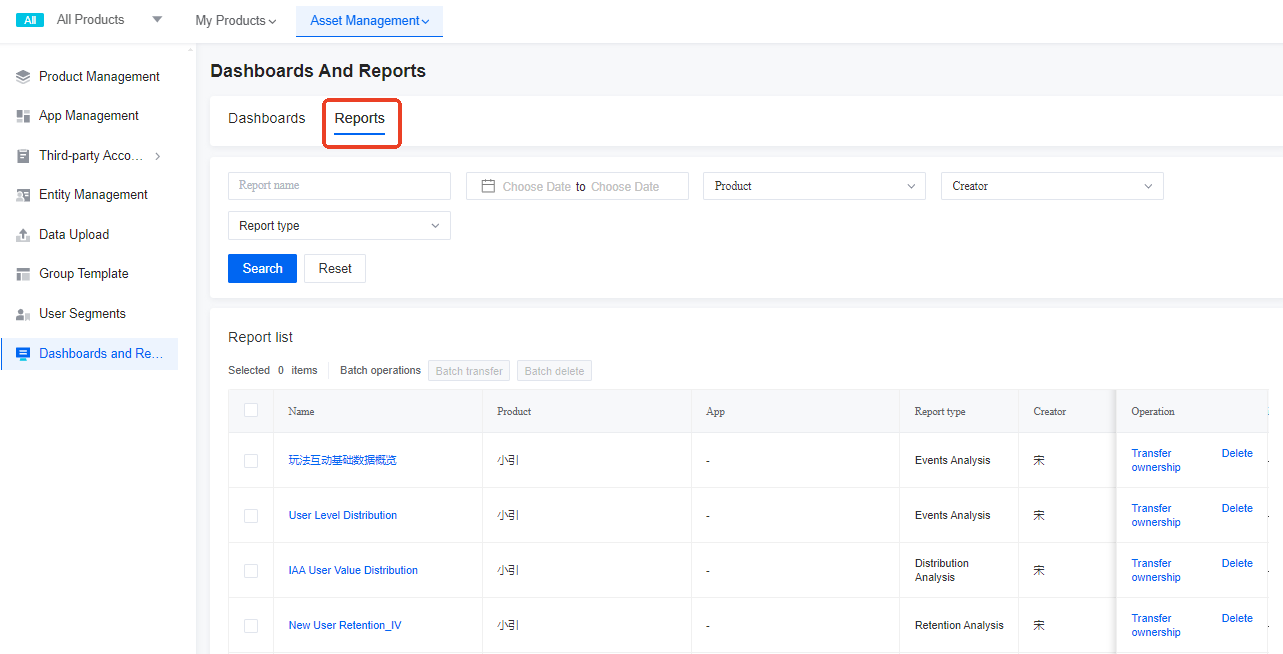Open the IAA User Value Distribution report
Viewport: 1283px width, 654px height.
352,569
